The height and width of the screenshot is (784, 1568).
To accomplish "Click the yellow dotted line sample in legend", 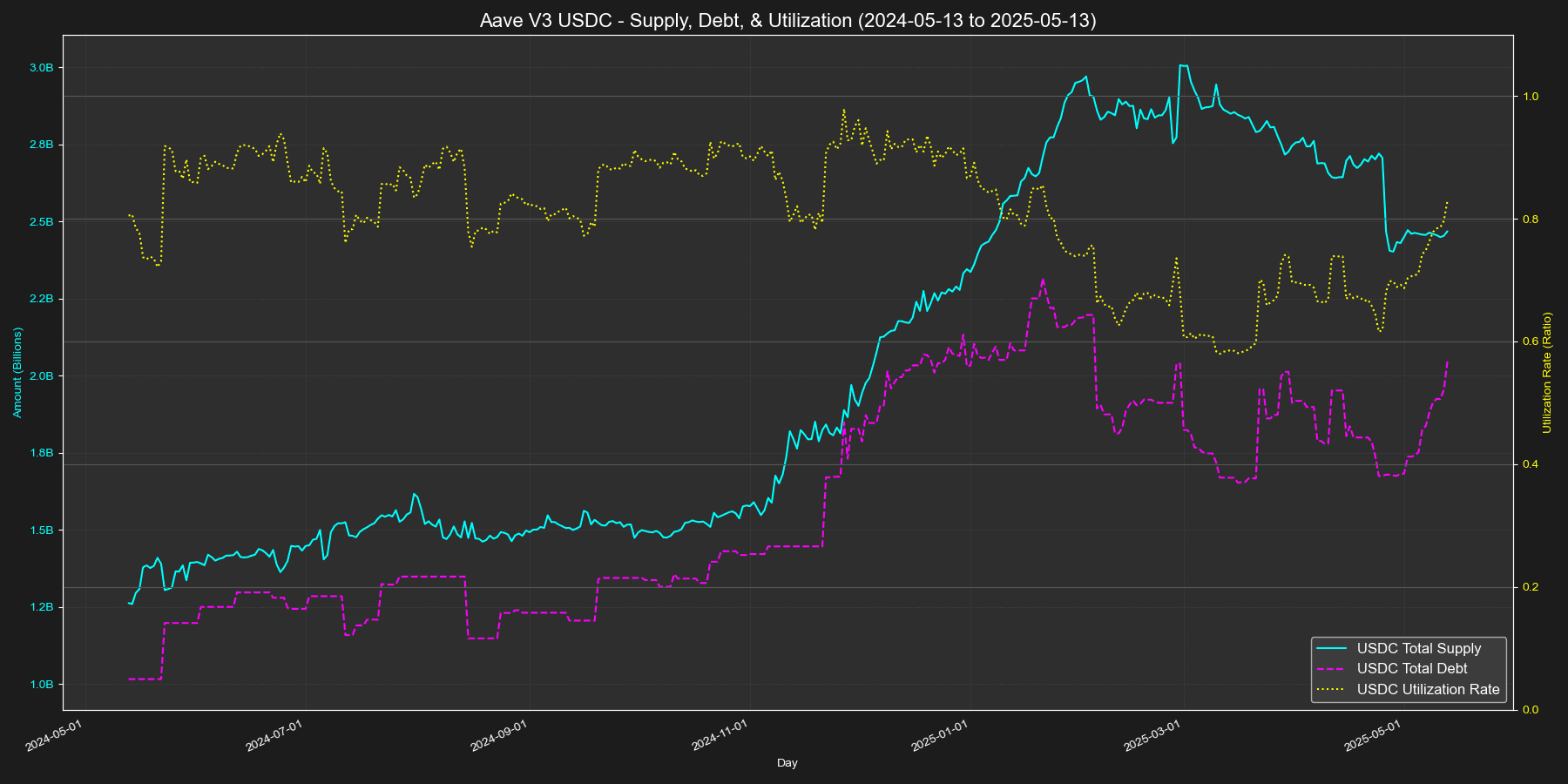I will click(1333, 689).
